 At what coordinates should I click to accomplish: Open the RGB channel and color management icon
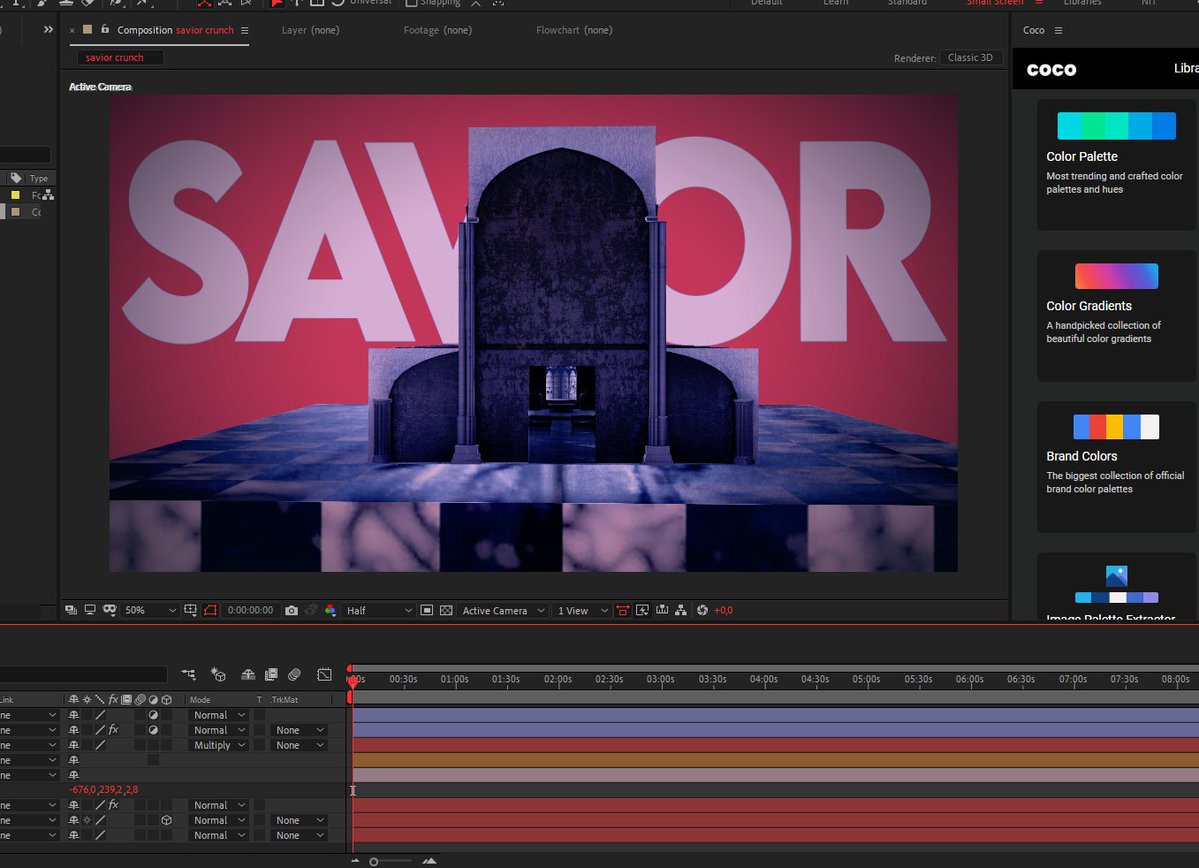[x=330, y=610]
